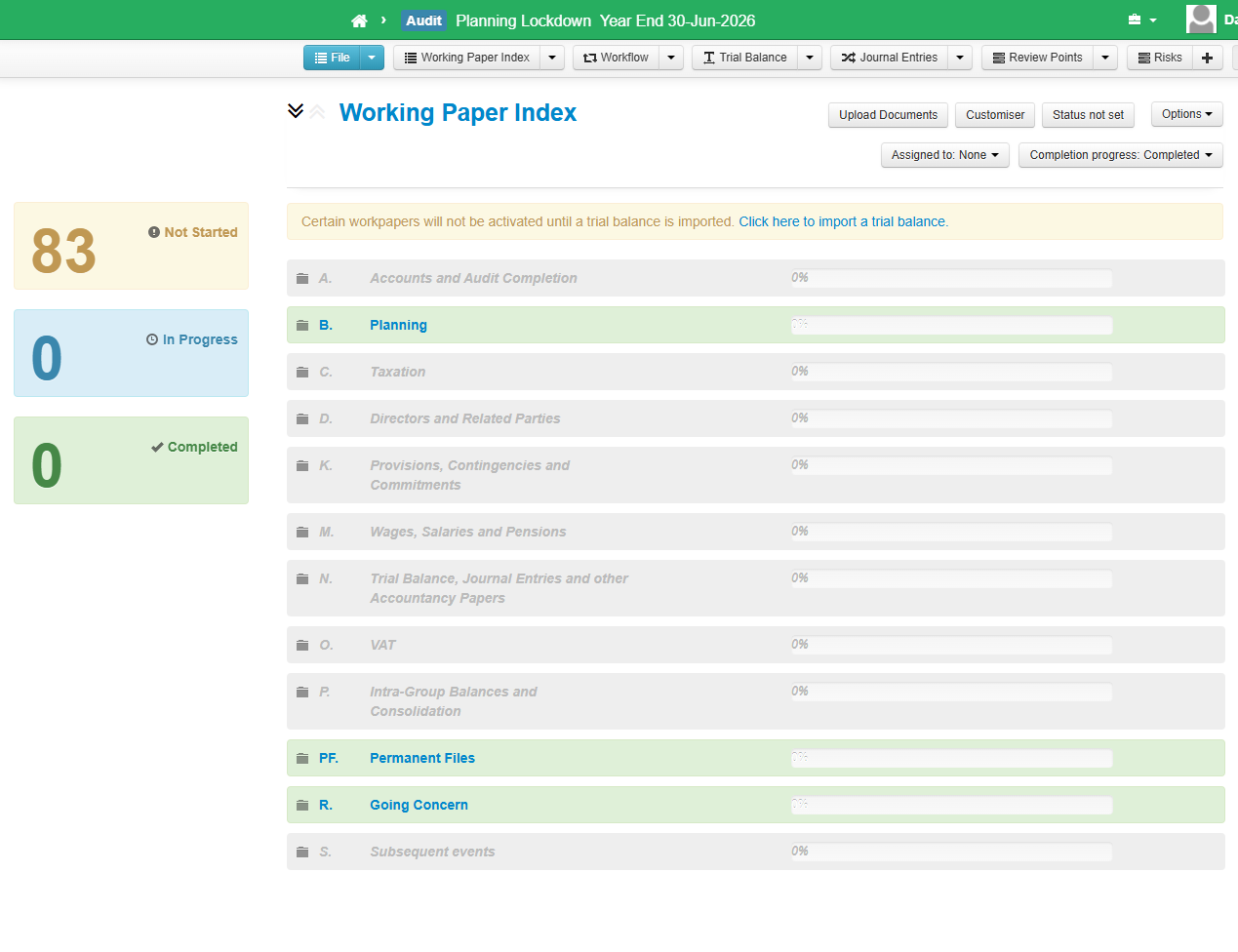Viewport: 1238px width, 952px height.
Task: Click the home icon in header
Action: pyautogui.click(x=359, y=20)
